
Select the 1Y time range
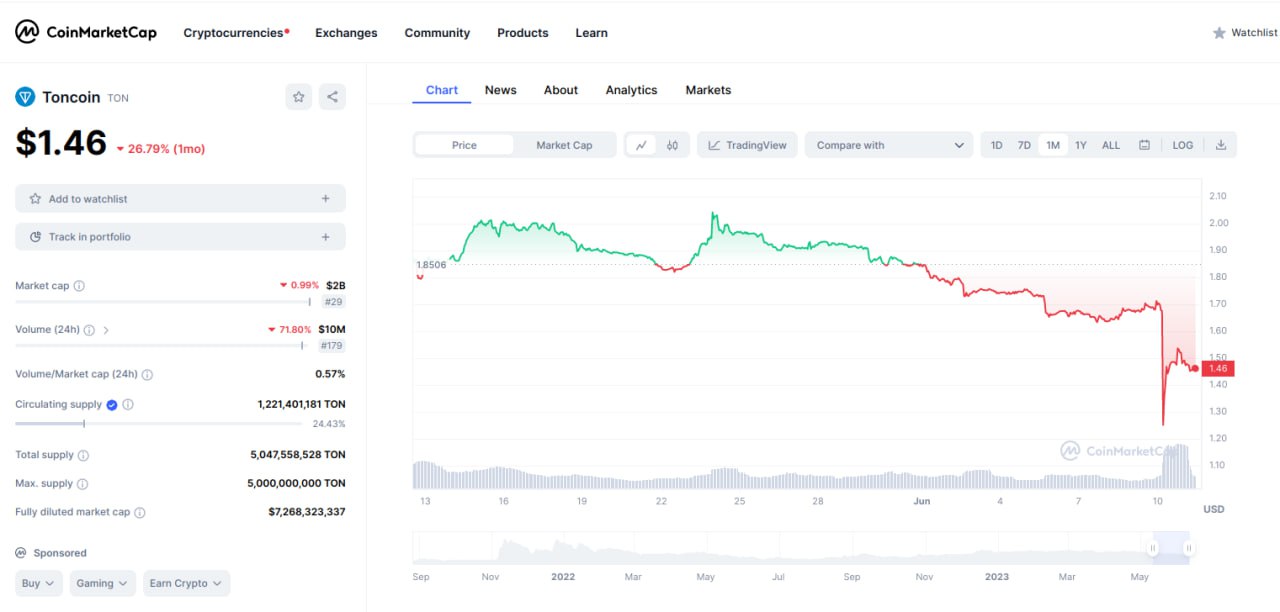point(1081,145)
